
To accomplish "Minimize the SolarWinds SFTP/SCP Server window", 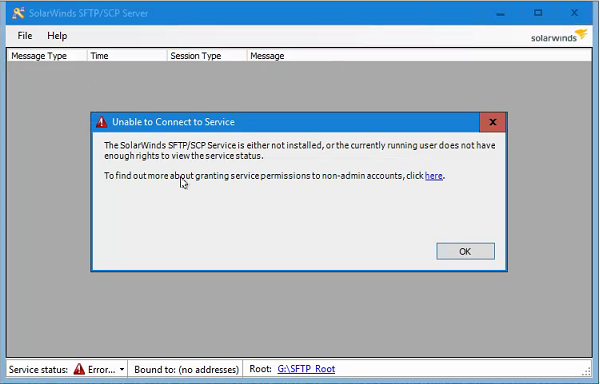I will tap(501, 13).
